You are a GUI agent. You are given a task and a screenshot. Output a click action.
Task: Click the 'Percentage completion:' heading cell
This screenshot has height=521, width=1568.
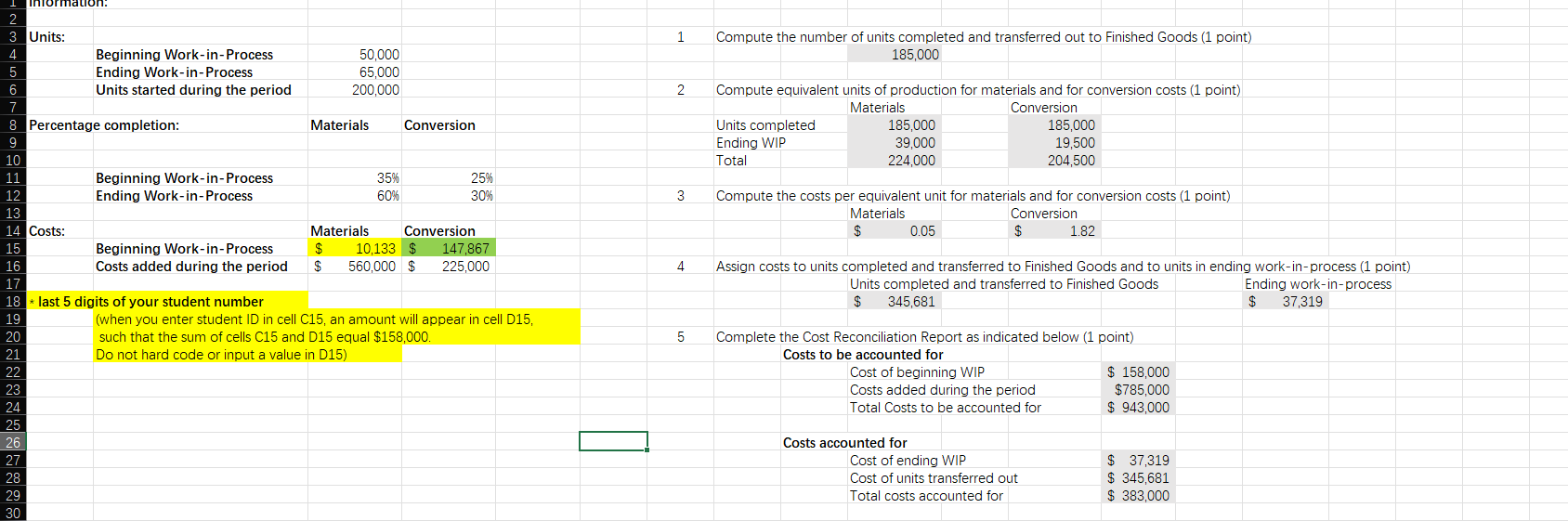pos(104,125)
